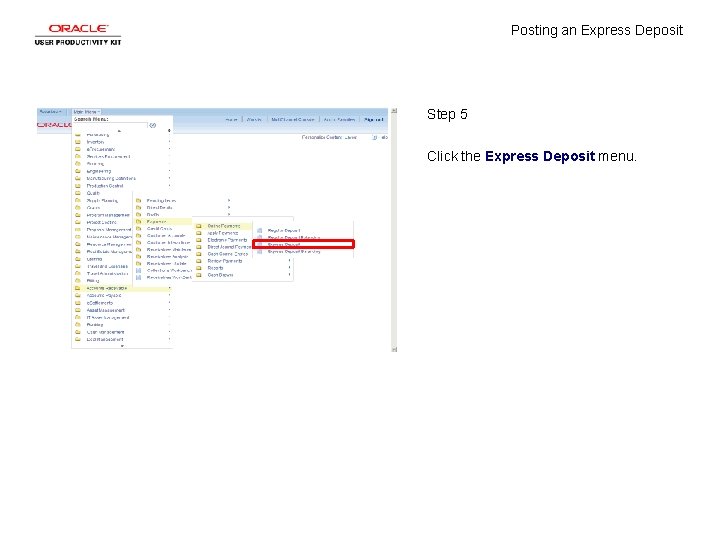Viewport: 720px width, 540px height.
Task: Open the Main Menu dropdown
Action: (x=86, y=112)
